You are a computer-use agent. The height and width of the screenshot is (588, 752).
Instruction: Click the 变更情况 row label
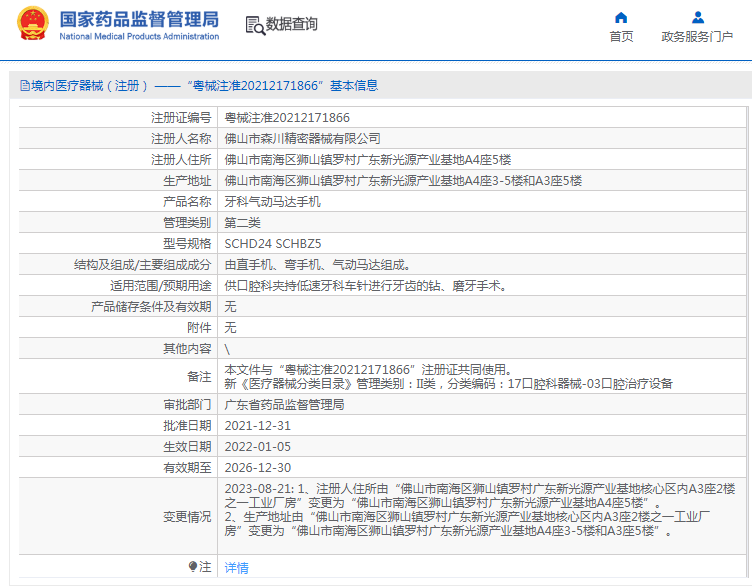[x=187, y=516]
